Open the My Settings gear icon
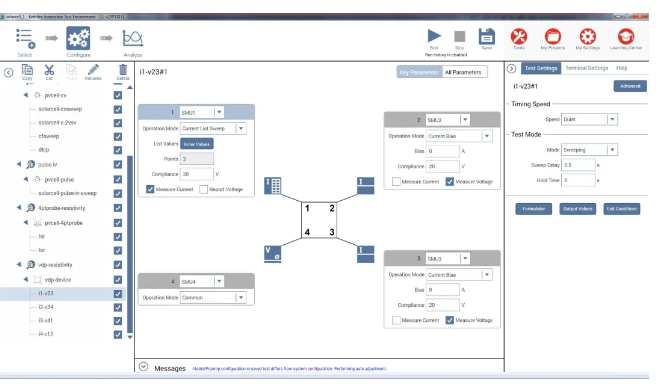 [587, 36]
